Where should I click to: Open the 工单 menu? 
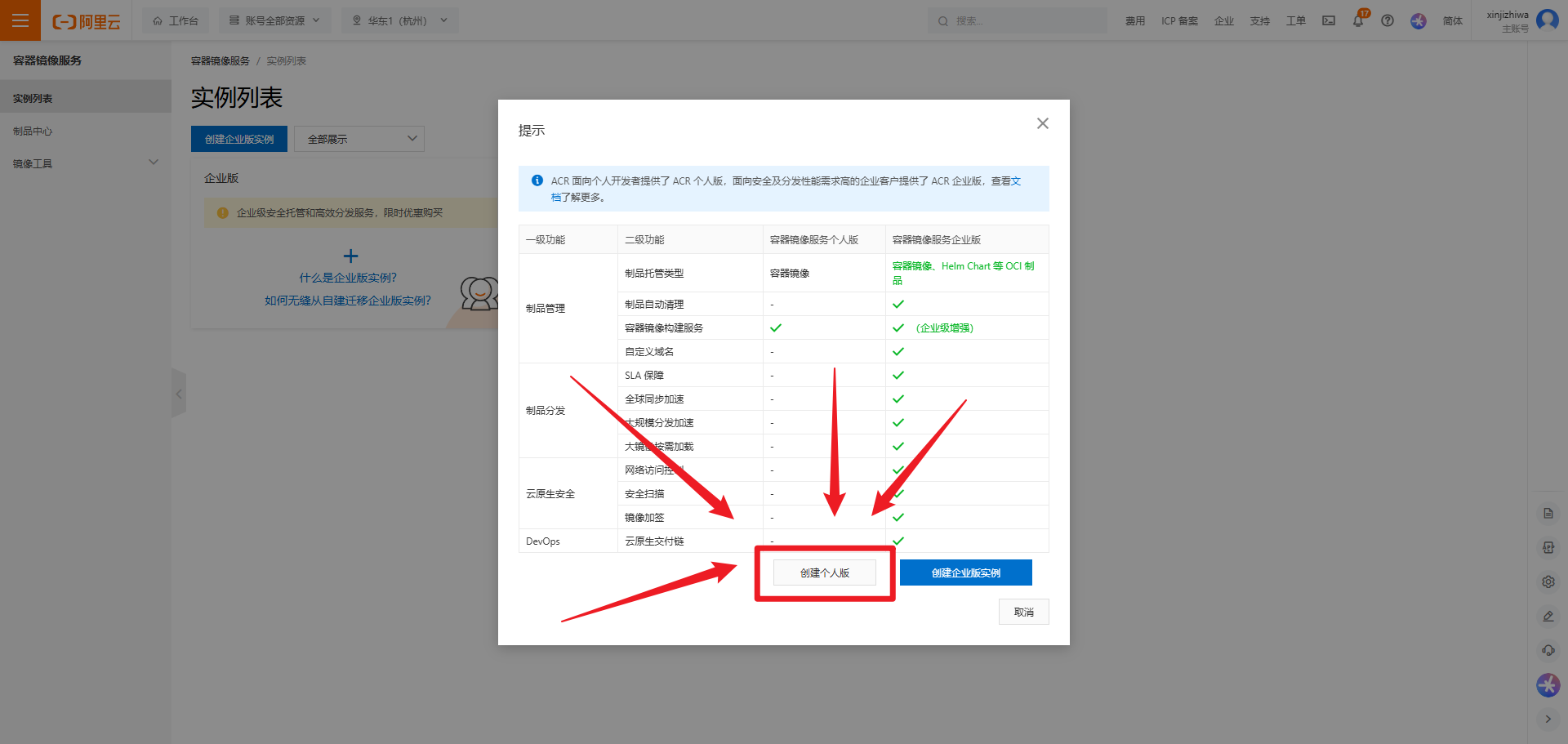click(x=1296, y=21)
